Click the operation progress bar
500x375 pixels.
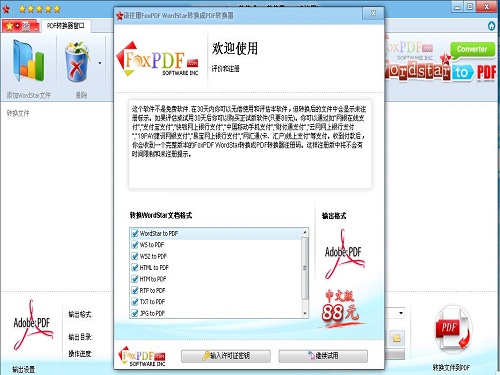(x=395, y=354)
